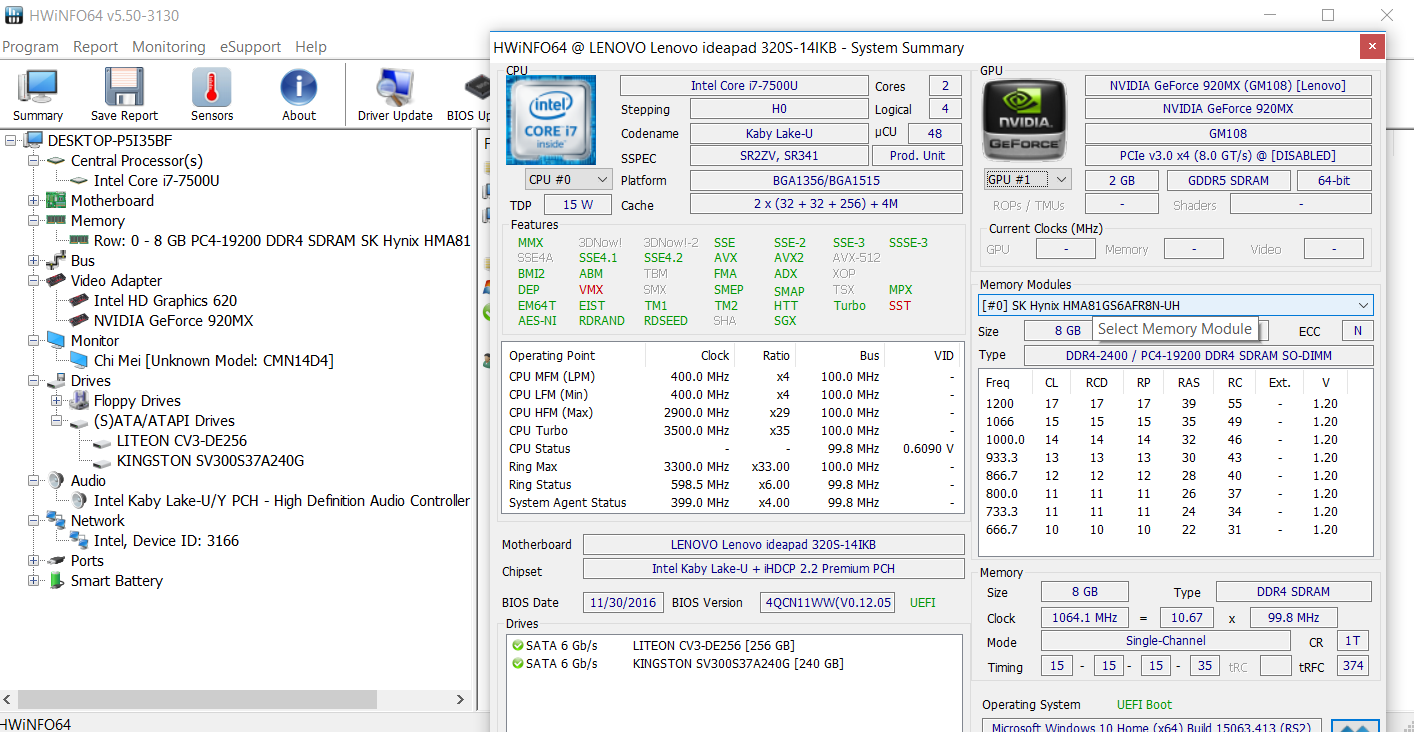Select Intel HD Graphics 620 item
Viewport: 1414px width, 732px height.
[x=165, y=301]
